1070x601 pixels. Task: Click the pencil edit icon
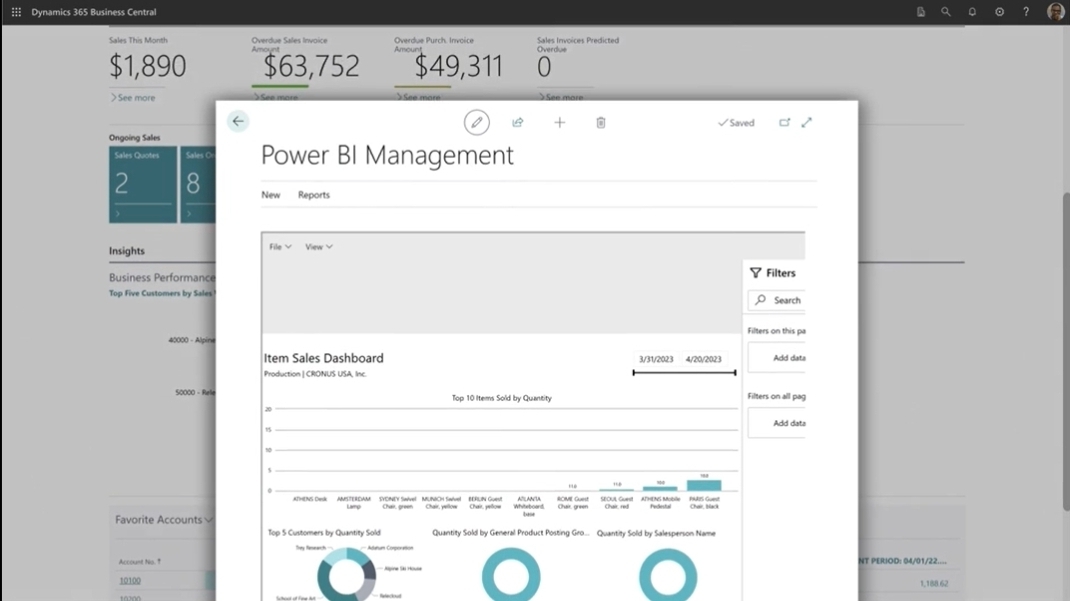coord(477,122)
